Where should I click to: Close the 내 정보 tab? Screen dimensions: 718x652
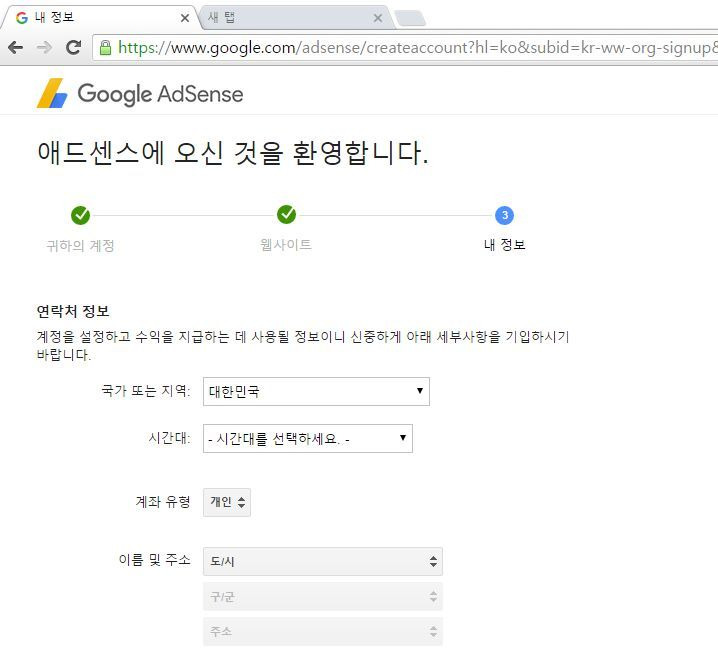(x=185, y=18)
